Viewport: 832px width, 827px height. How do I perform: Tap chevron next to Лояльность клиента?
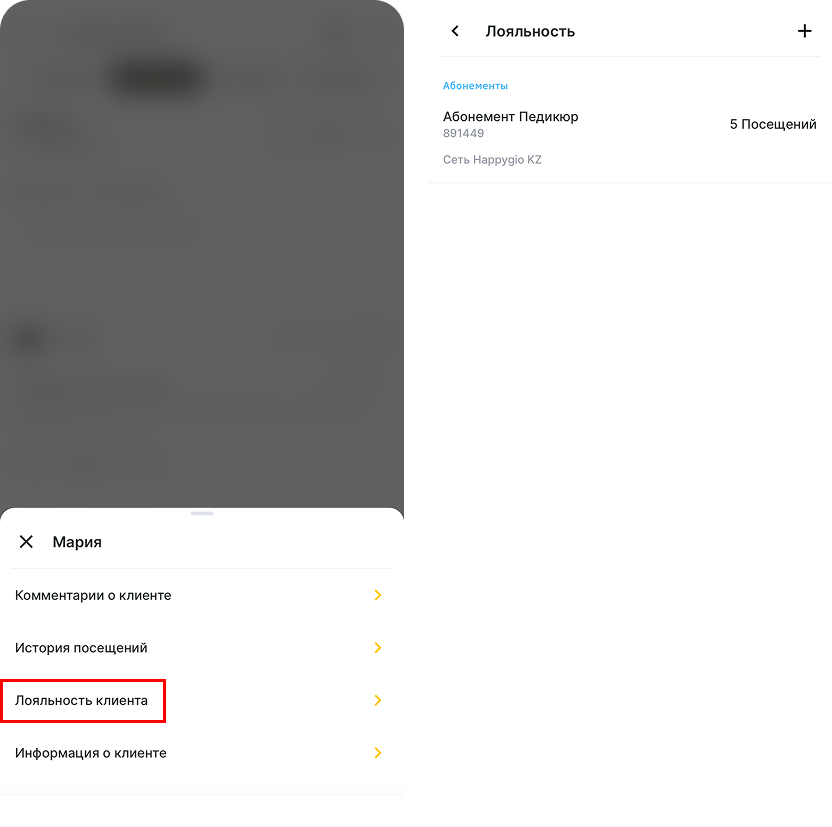click(x=378, y=700)
